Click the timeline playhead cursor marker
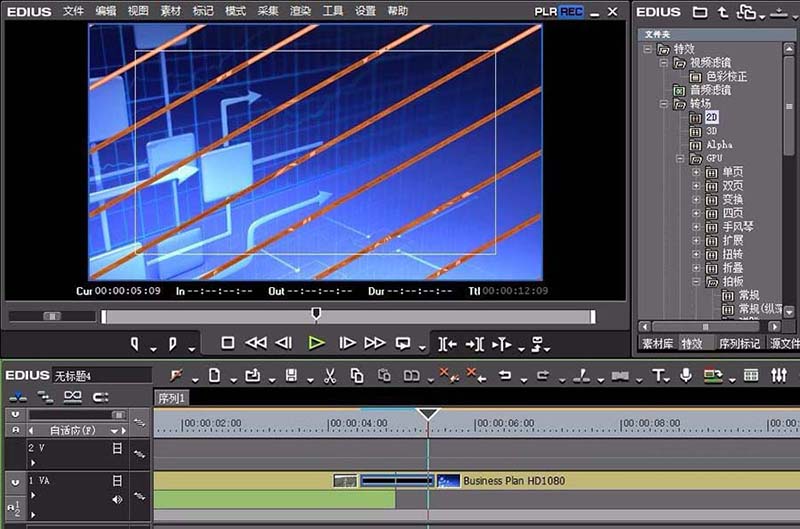 click(428, 414)
